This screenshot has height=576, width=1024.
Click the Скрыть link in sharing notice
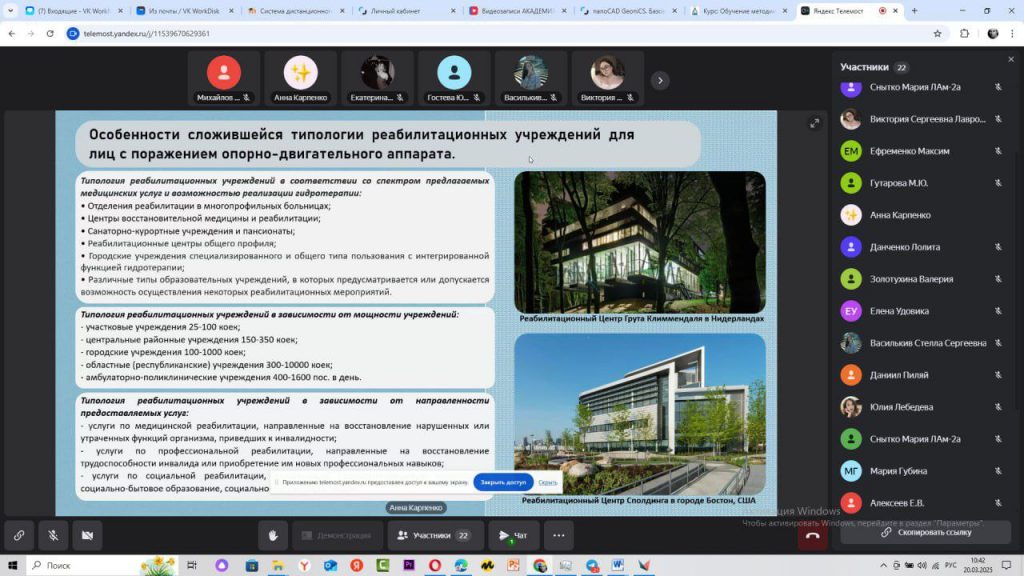(548, 482)
